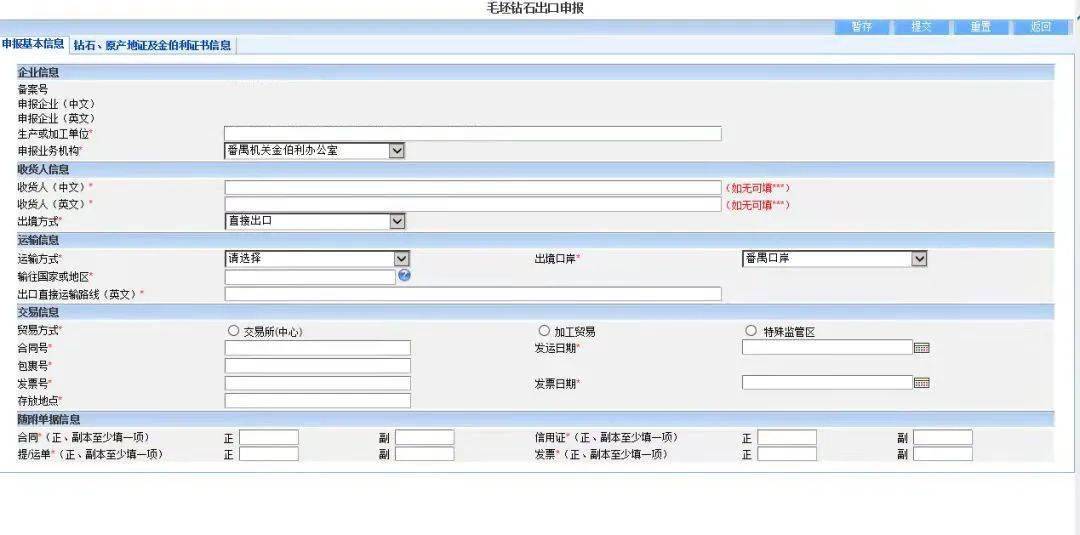This screenshot has height=535, width=1080.
Task: Open calendar picker for 发票日期
Action: (922, 383)
